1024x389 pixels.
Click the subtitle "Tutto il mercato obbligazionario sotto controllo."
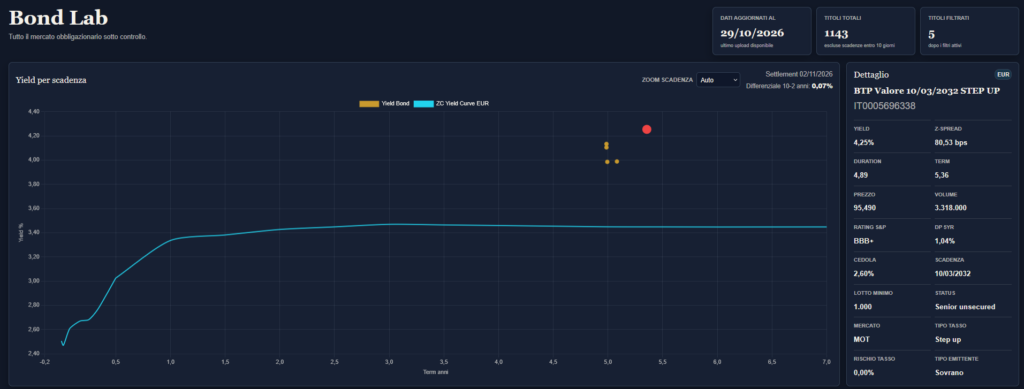78,37
